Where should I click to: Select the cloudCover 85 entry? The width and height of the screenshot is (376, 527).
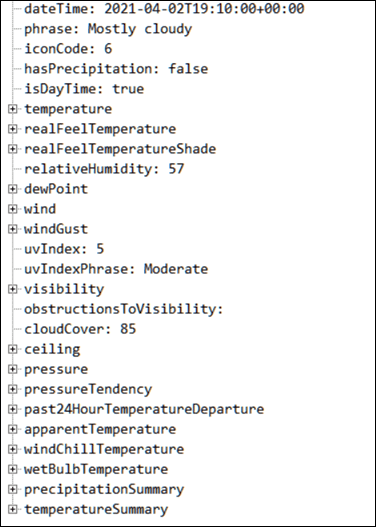(x=80, y=329)
